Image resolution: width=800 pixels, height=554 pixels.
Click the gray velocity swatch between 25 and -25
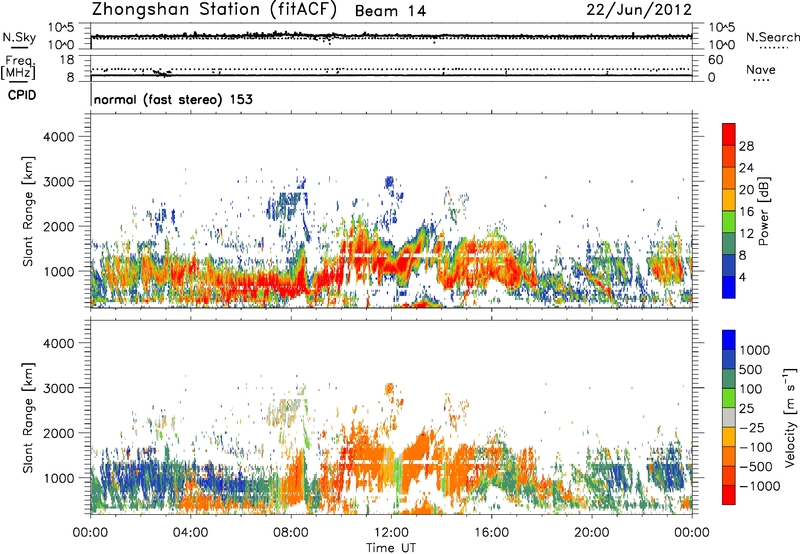tap(729, 417)
